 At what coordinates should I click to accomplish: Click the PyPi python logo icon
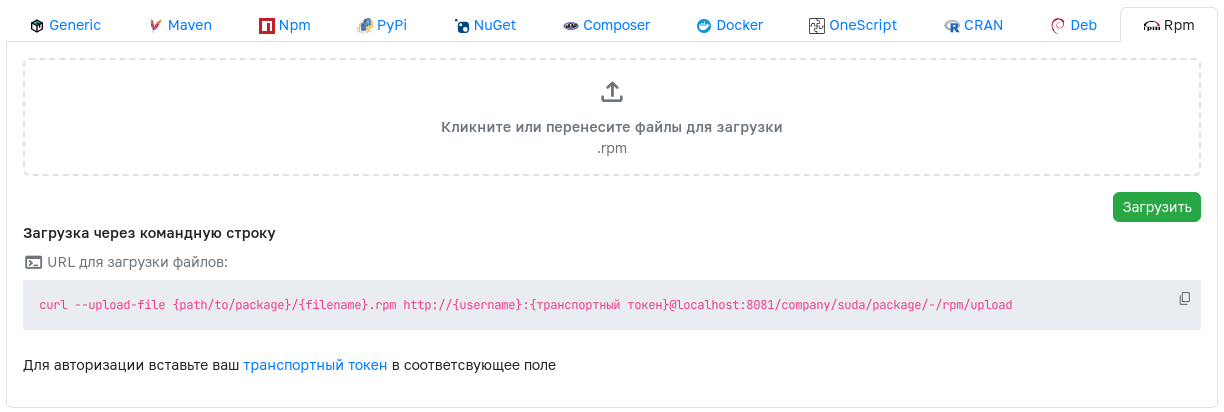click(365, 26)
